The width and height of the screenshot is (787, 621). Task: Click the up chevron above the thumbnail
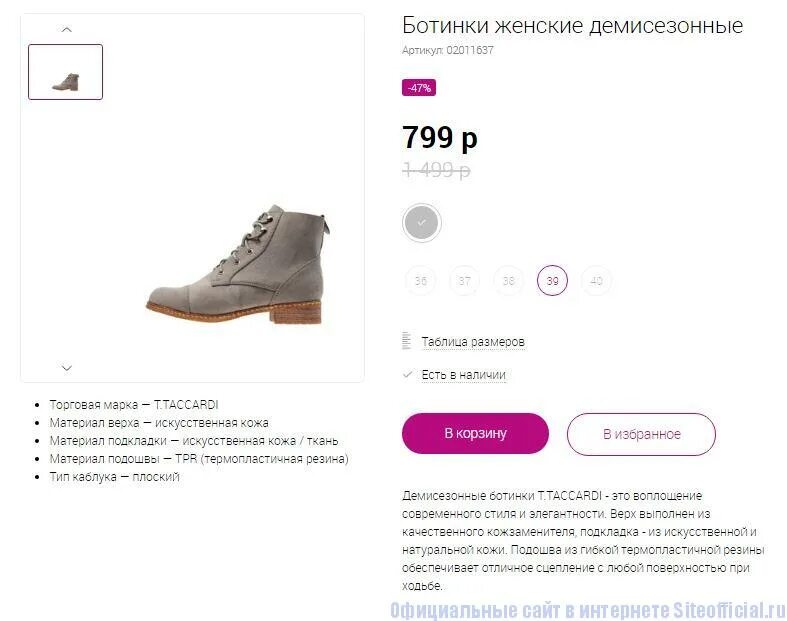click(x=66, y=30)
